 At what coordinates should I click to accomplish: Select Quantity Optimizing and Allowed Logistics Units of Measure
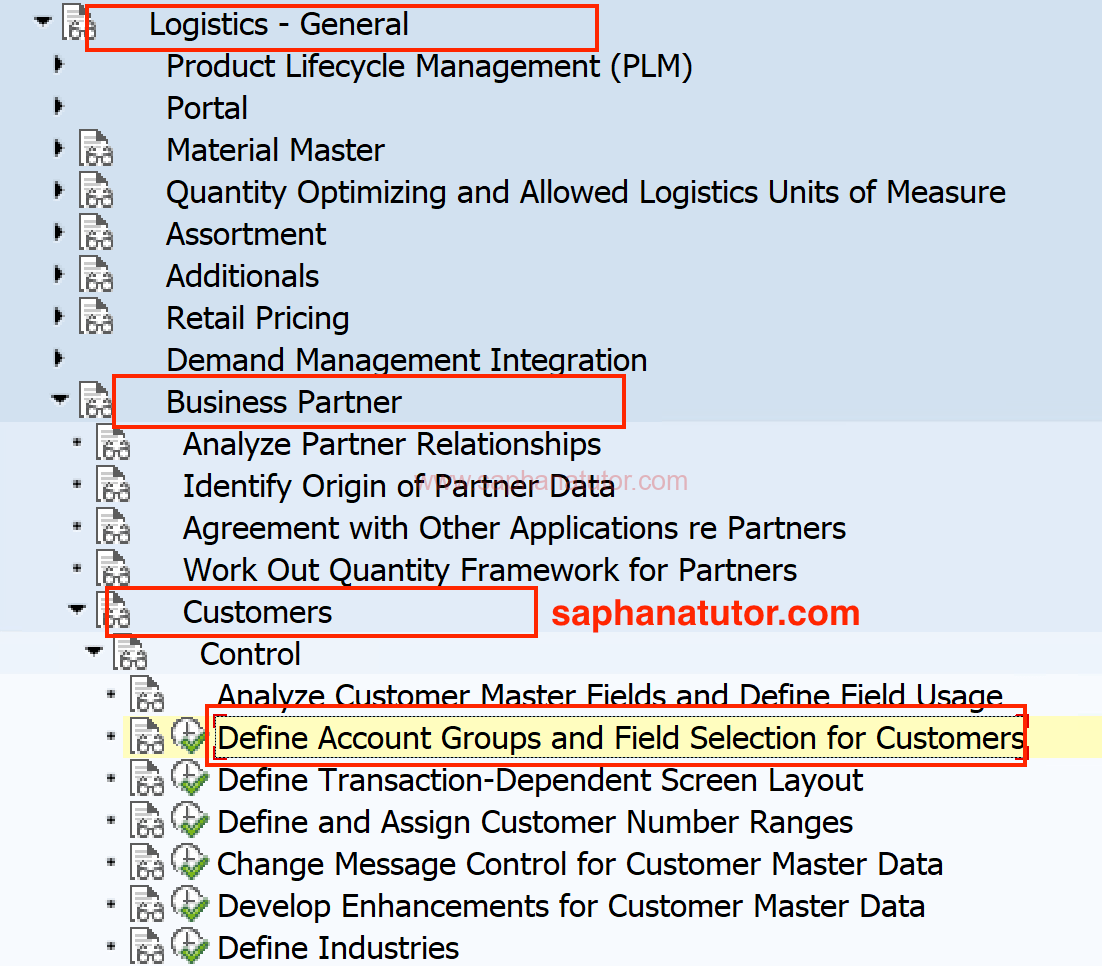click(x=586, y=193)
